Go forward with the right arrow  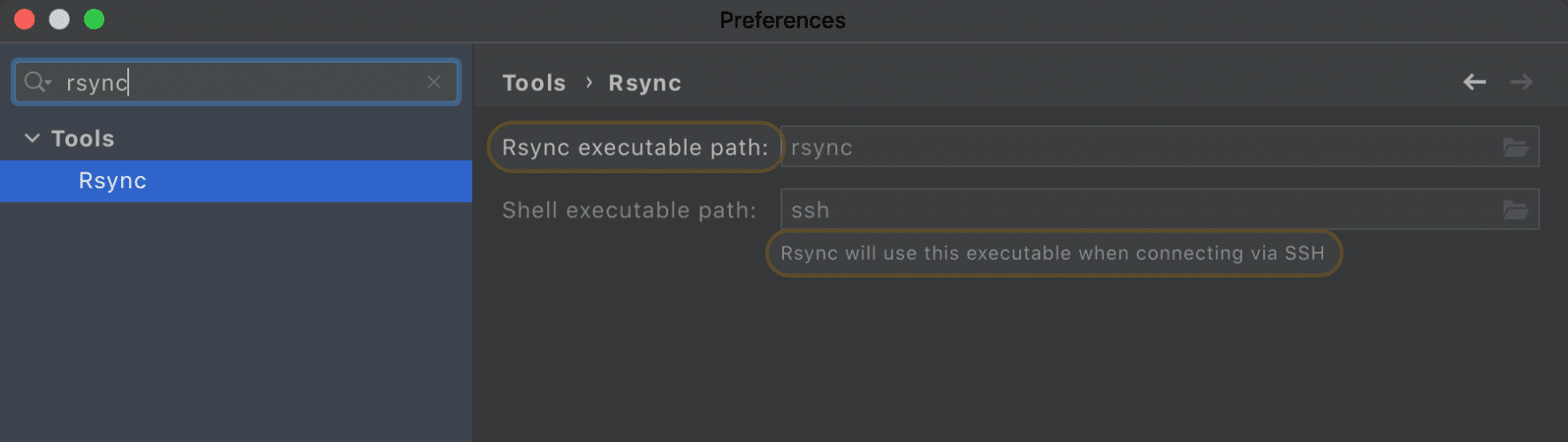[x=1521, y=82]
